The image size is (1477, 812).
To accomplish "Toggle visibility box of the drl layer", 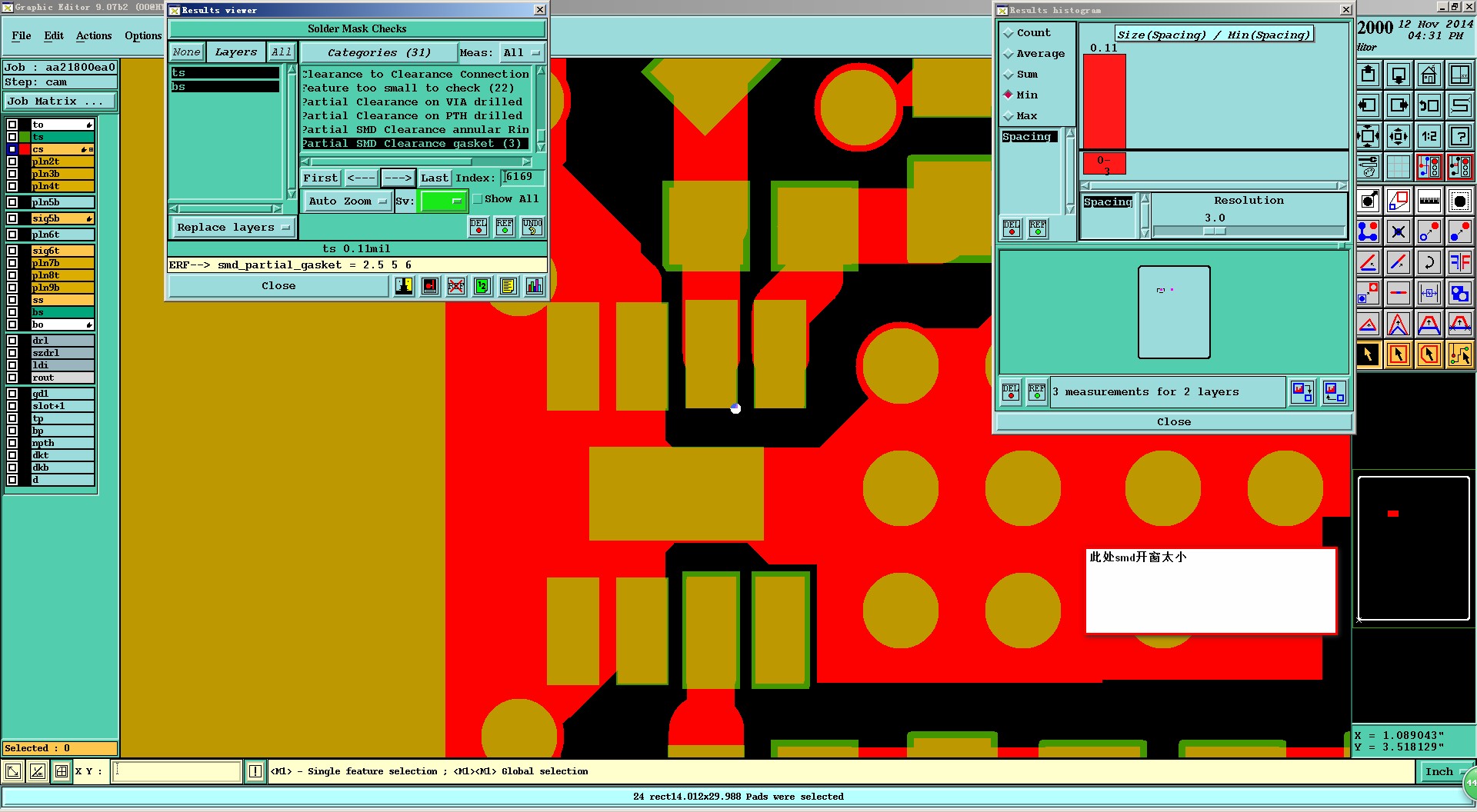I will point(12,341).
